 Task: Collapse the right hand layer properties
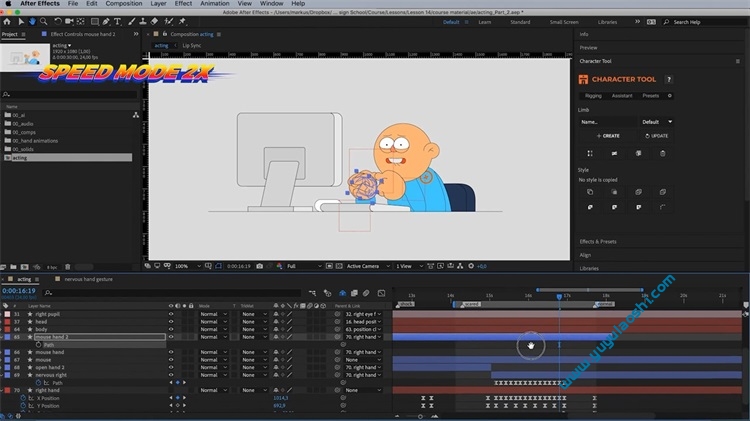(x=2, y=390)
